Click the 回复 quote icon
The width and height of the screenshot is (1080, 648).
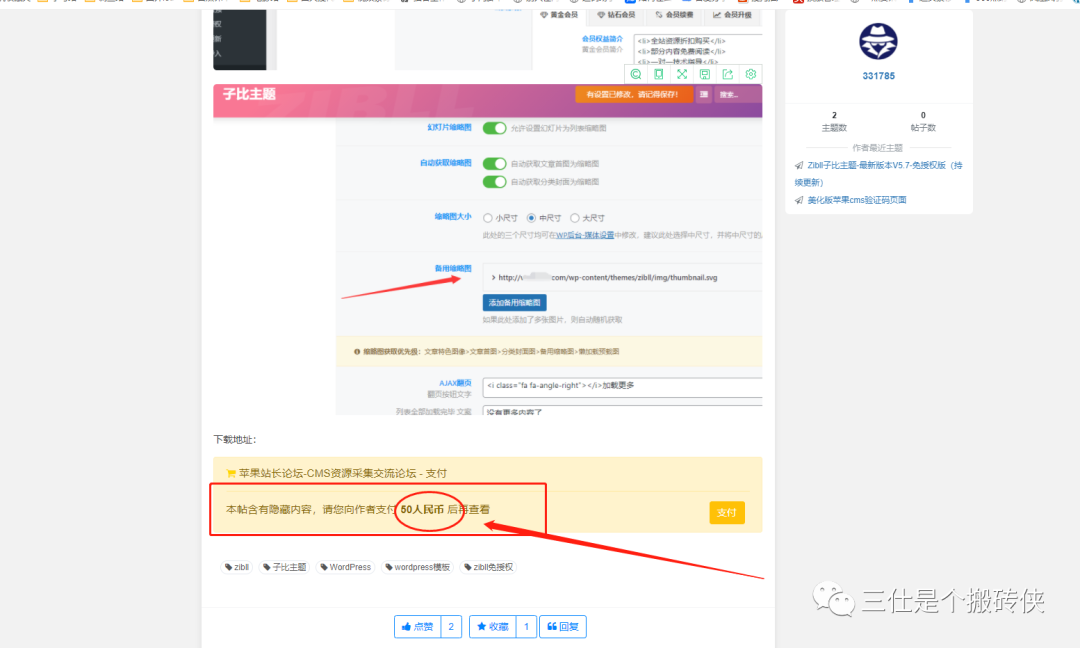click(553, 626)
